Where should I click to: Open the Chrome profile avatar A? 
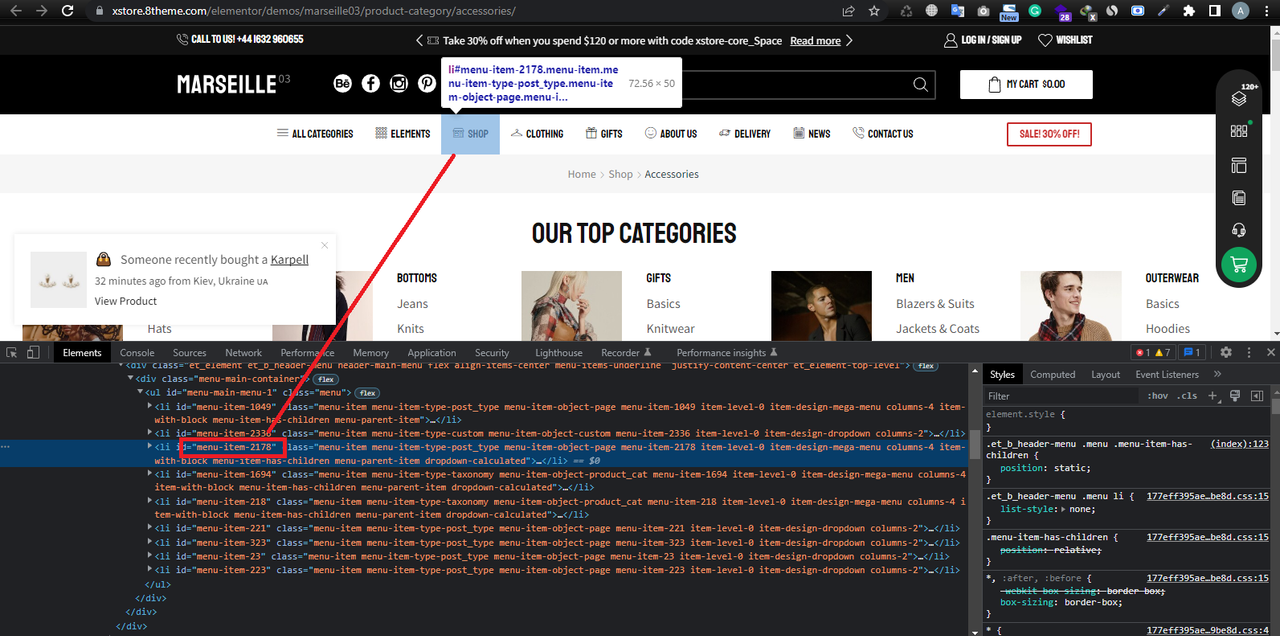click(1241, 11)
